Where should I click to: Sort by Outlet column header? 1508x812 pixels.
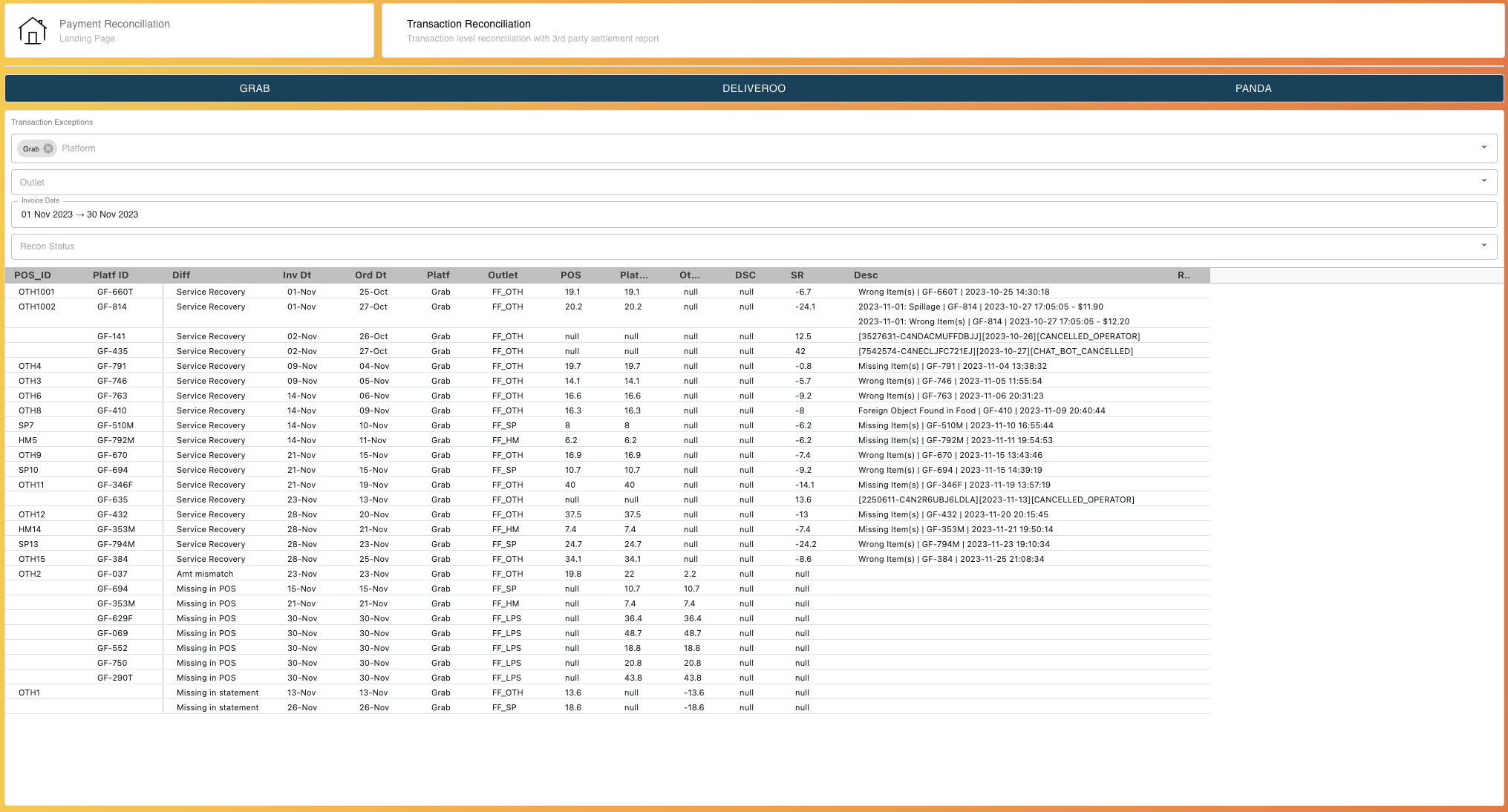[x=503, y=275]
